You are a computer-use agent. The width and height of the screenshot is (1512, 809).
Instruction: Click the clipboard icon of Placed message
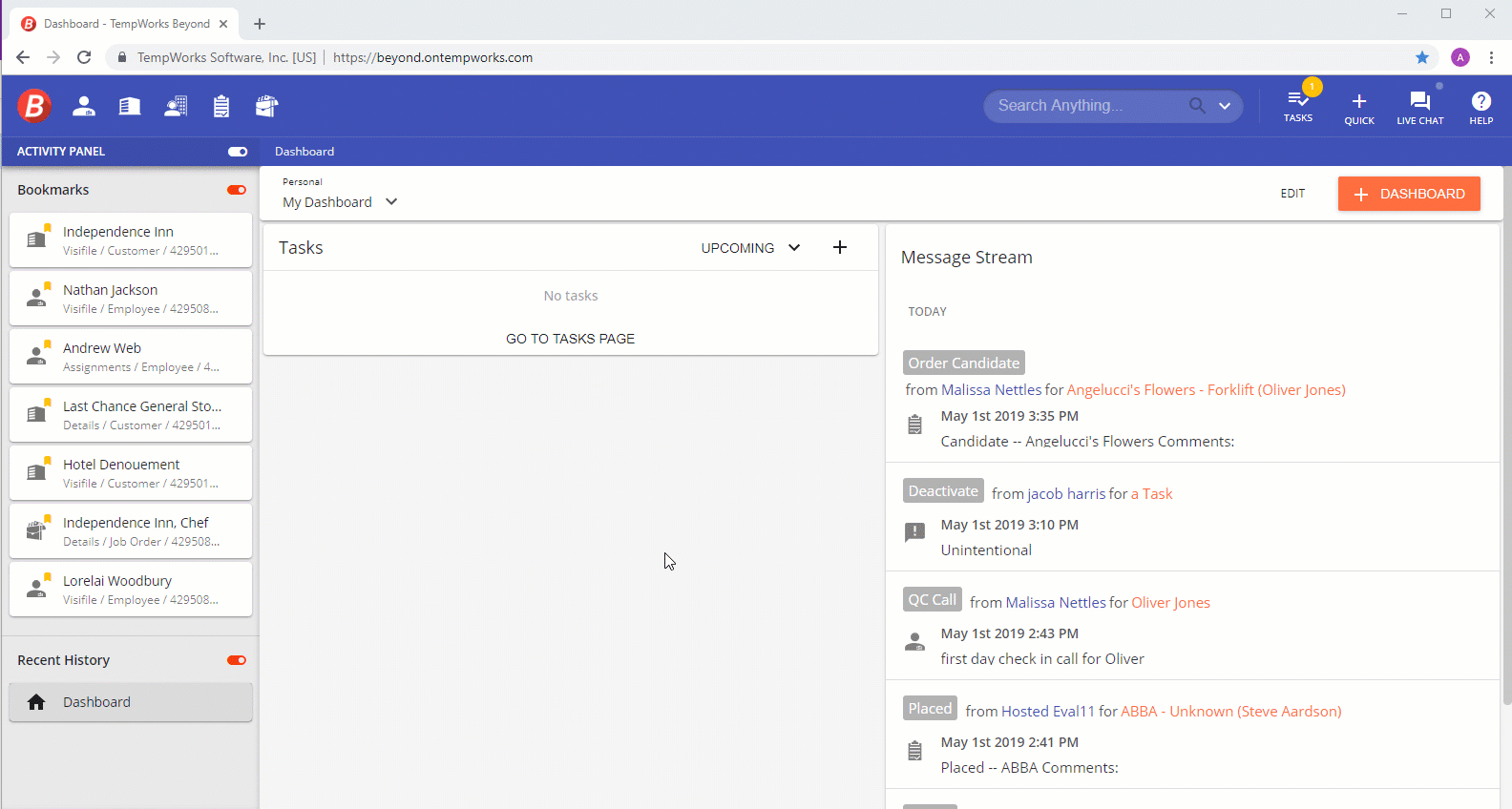pyautogui.click(x=914, y=751)
